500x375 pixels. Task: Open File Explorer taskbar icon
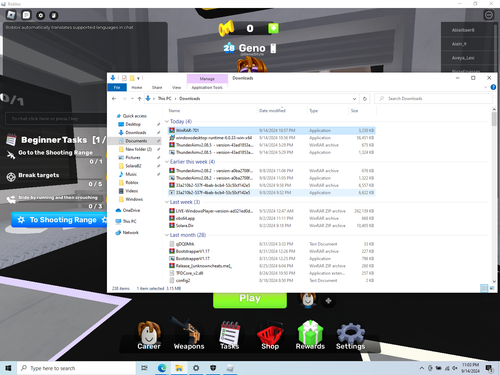tap(179, 368)
